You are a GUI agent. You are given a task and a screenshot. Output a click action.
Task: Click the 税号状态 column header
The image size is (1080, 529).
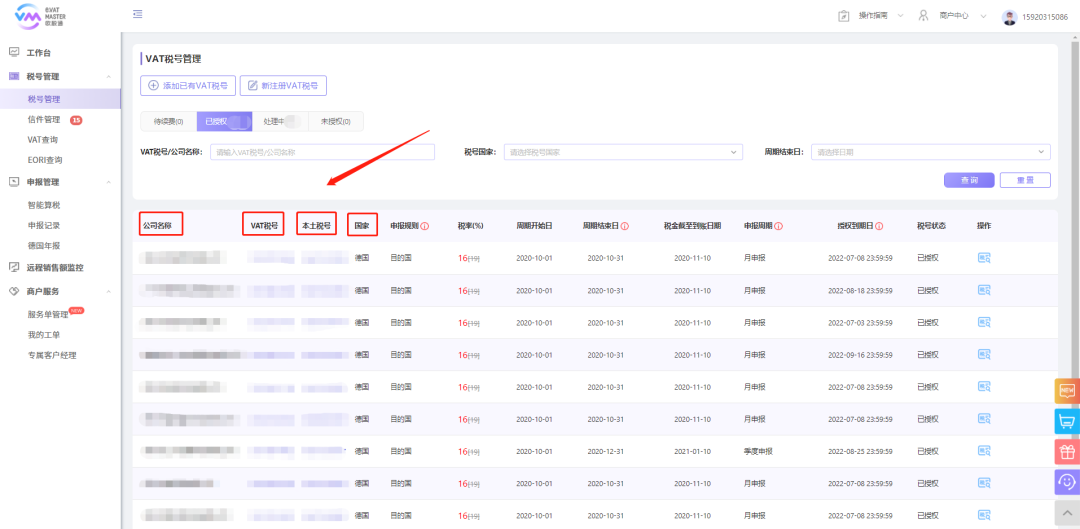click(931, 226)
